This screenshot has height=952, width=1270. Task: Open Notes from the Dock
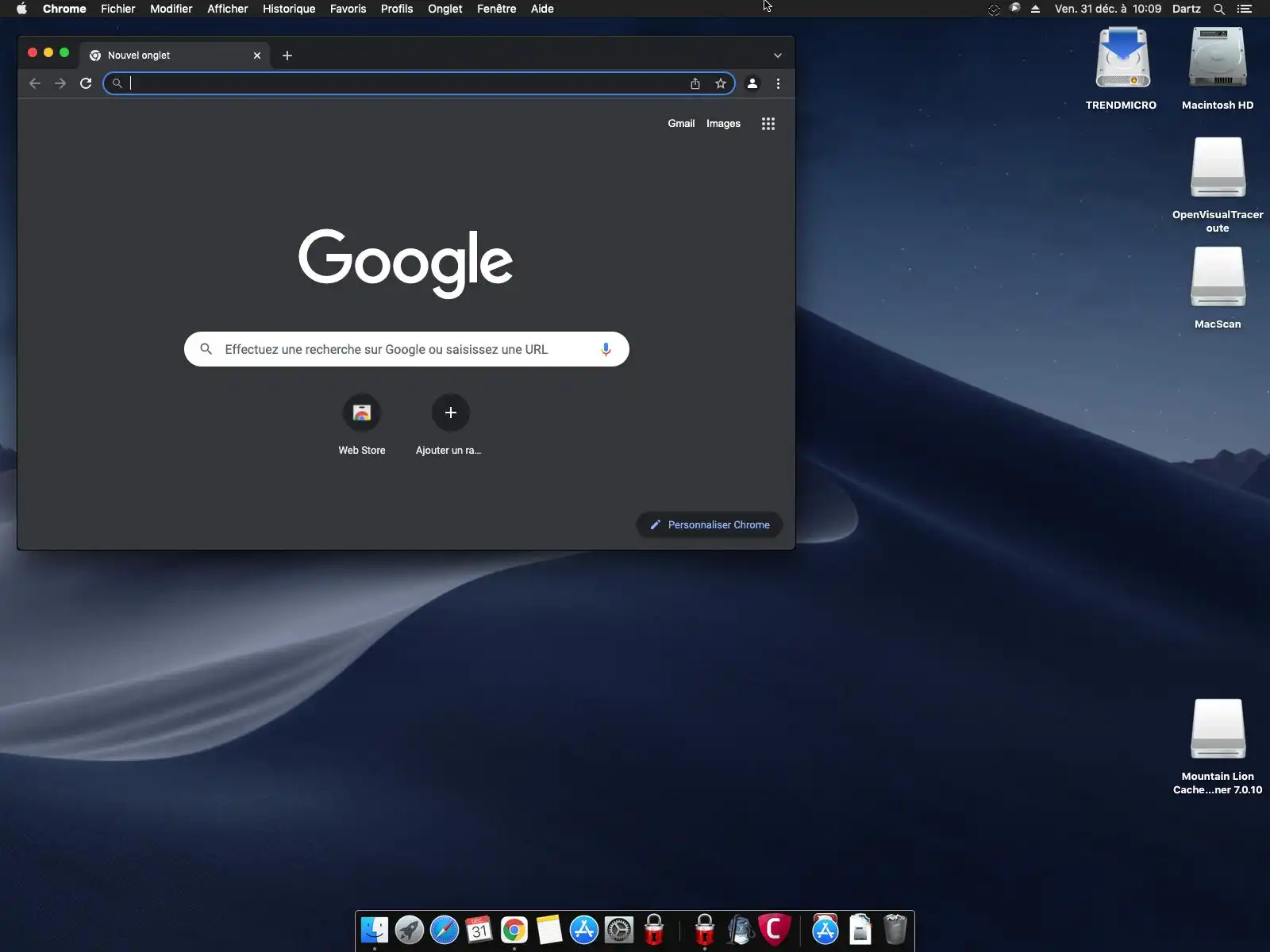(x=549, y=930)
